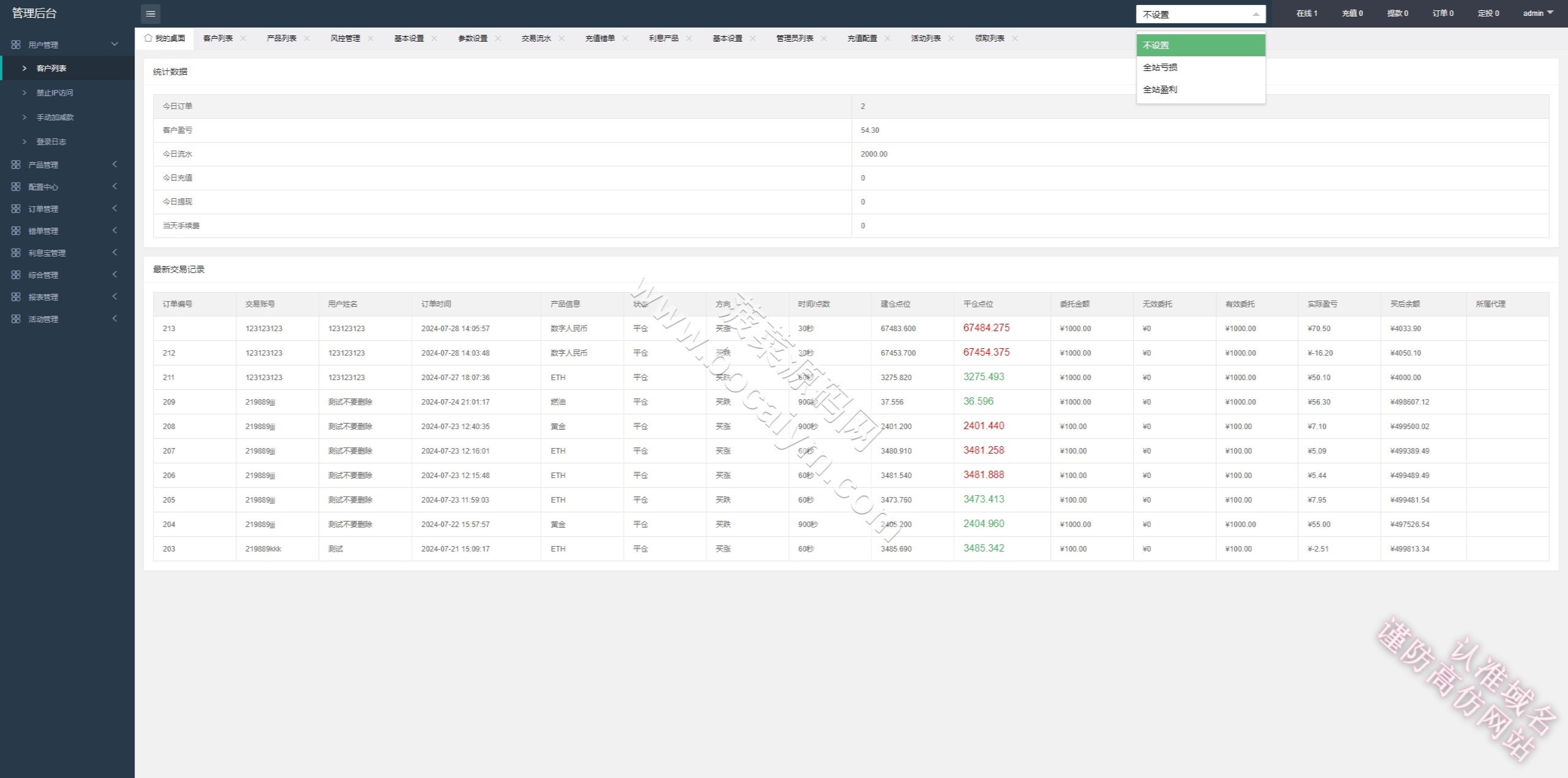Click the 管理后台 title logo
Viewport: 1568px width, 778px height.
tap(34, 13)
